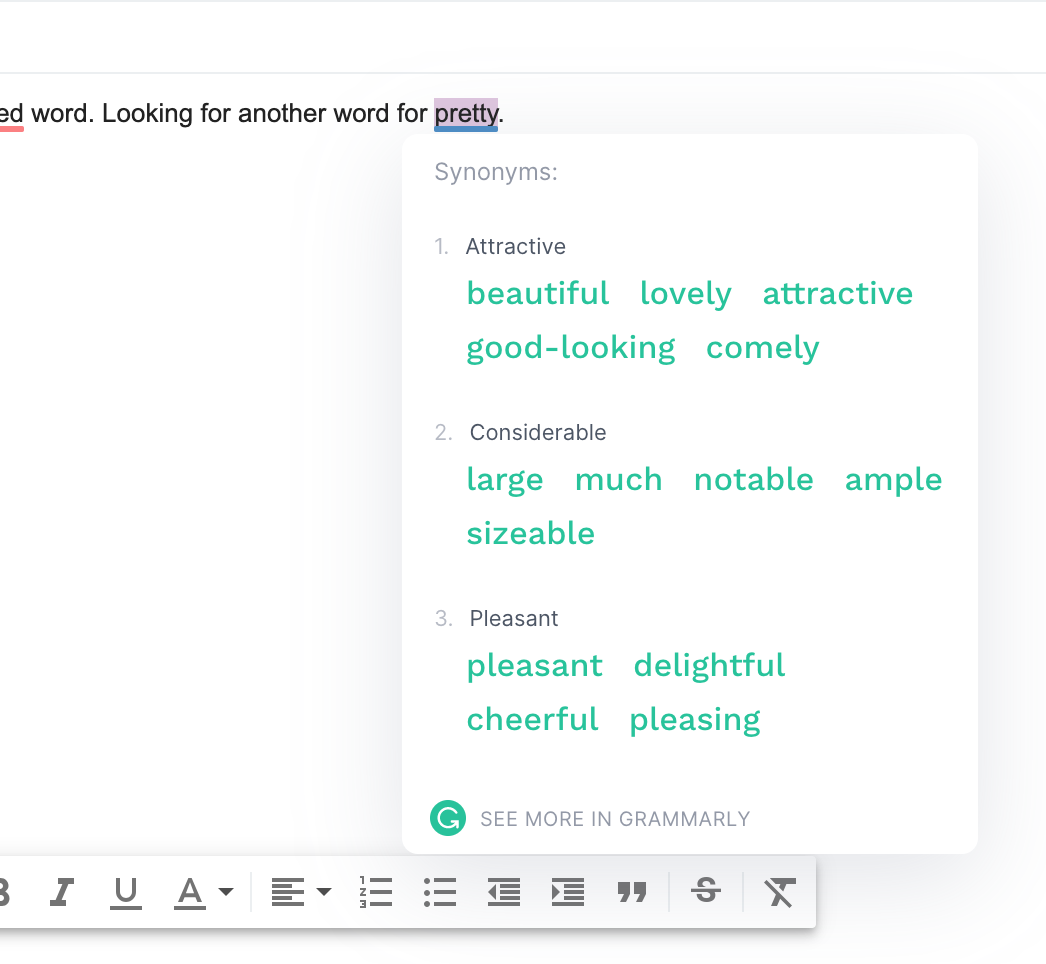Click the "Considerable" meaning heading

[538, 432]
